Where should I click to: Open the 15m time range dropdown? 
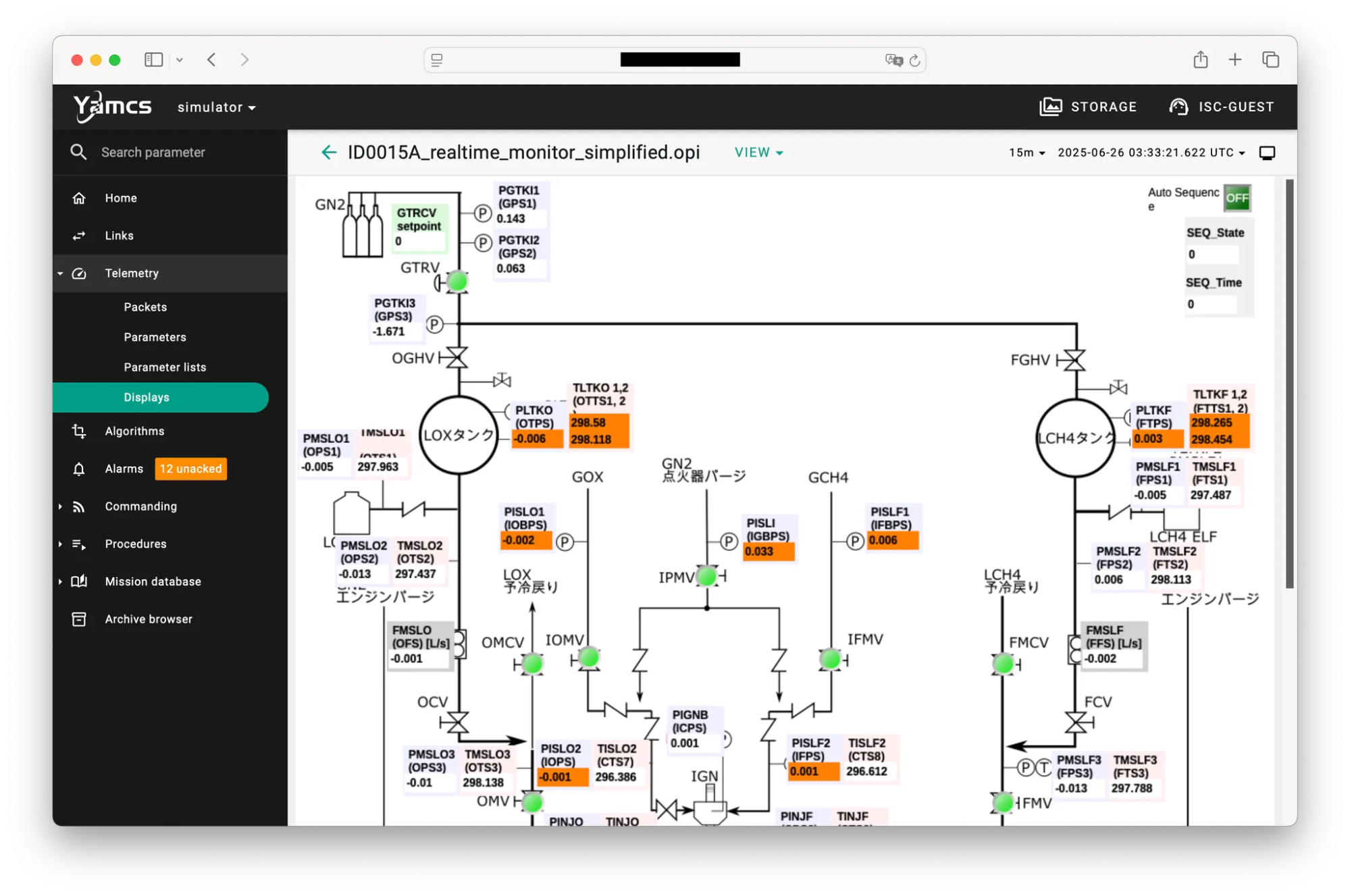tap(1027, 153)
